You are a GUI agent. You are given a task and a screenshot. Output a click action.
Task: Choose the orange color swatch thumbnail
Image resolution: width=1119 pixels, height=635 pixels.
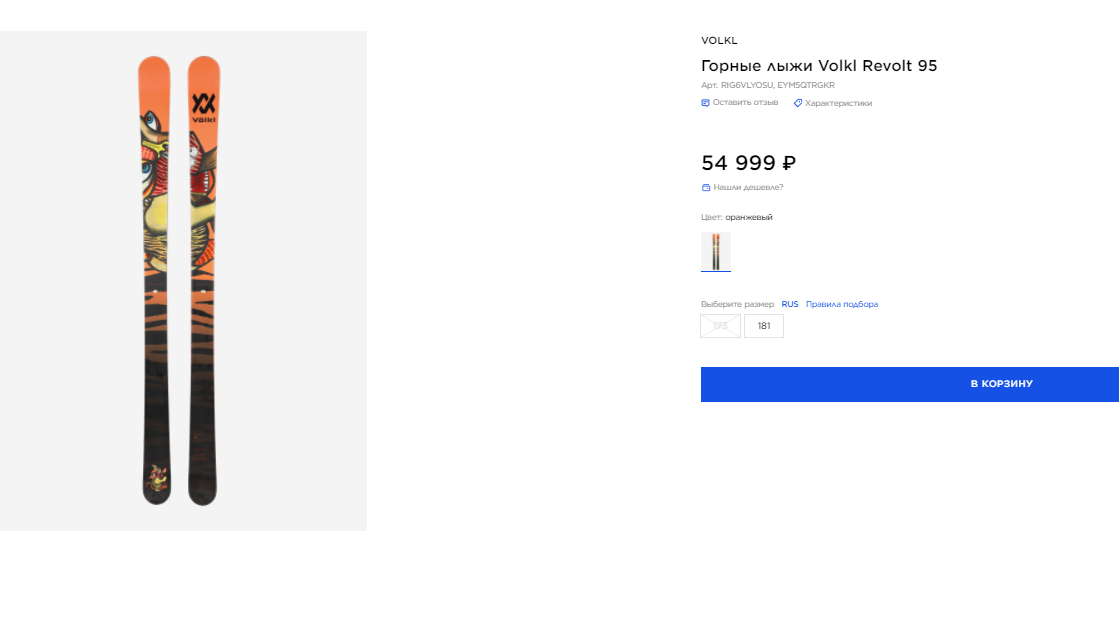[716, 251]
